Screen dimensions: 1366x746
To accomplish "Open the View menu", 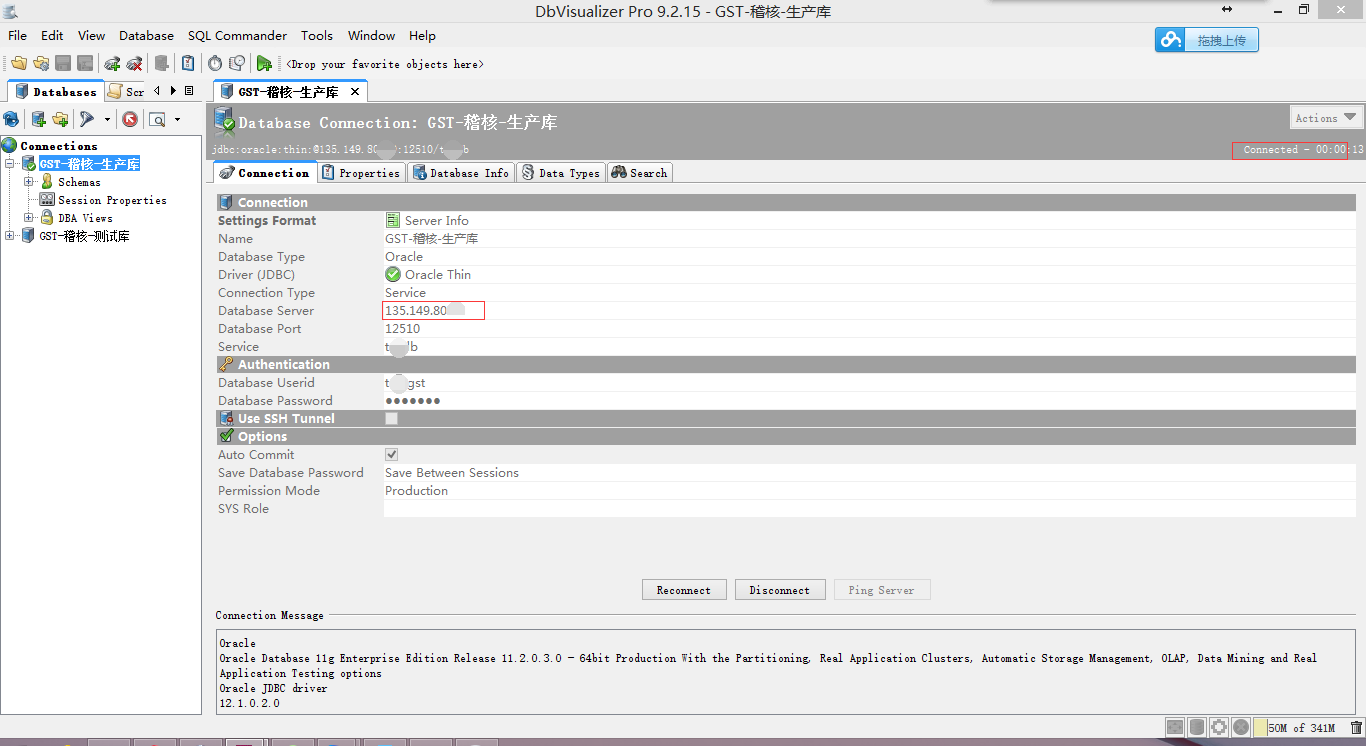I will click(x=91, y=35).
